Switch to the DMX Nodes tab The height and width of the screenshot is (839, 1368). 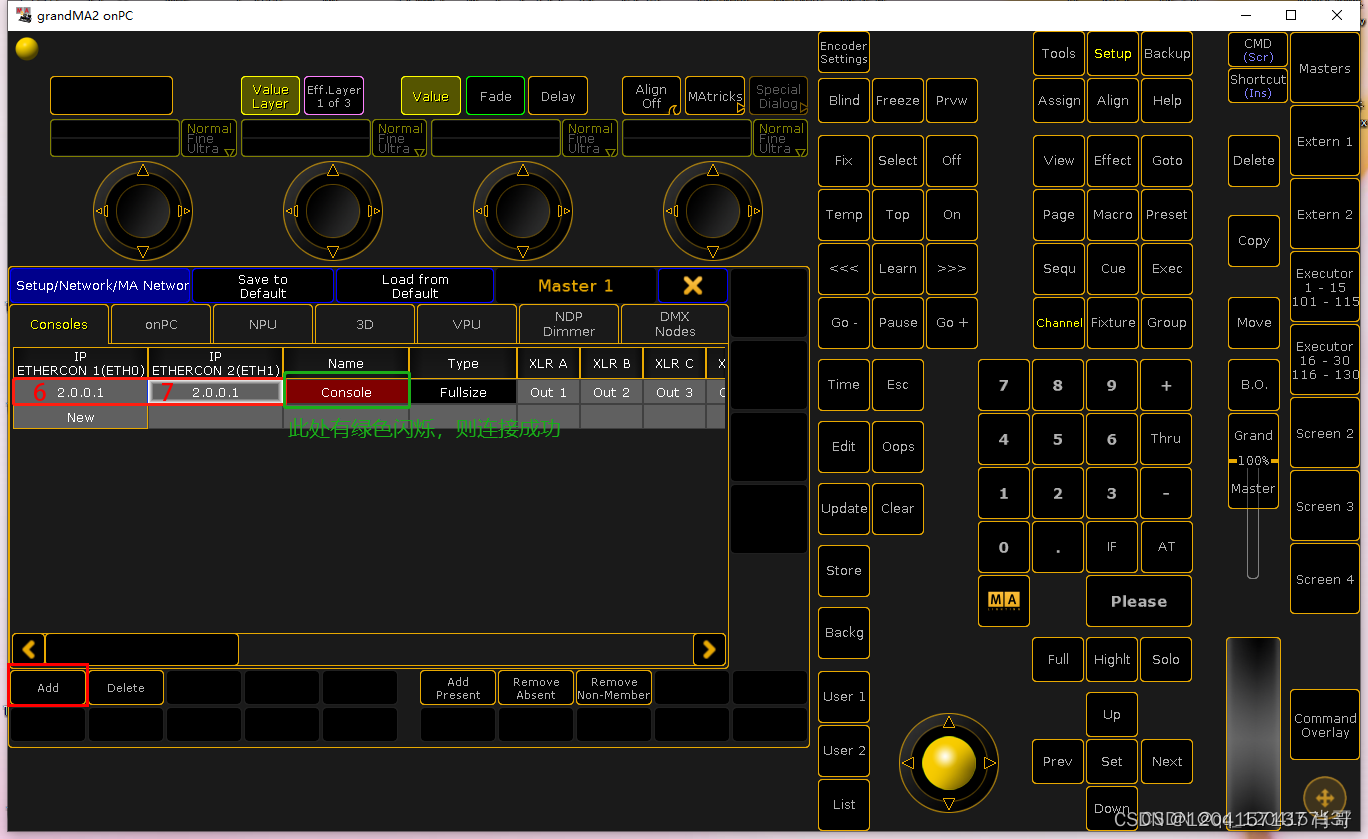[x=675, y=325]
